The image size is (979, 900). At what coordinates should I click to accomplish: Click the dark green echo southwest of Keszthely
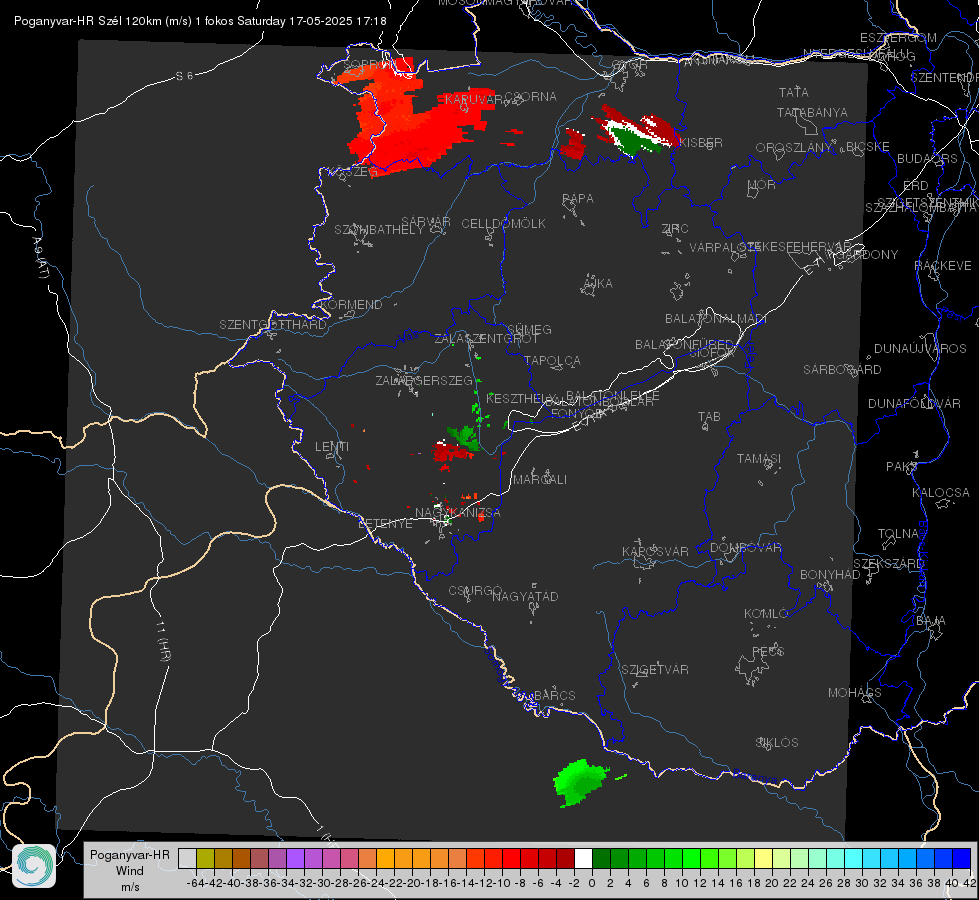tap(464, 437)
